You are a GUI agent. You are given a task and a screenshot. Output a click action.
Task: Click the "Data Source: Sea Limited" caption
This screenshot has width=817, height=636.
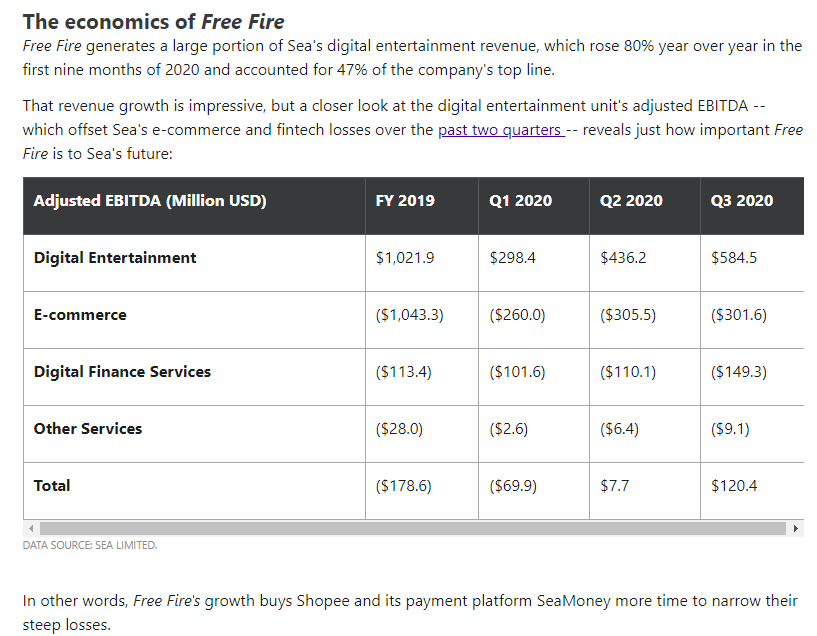[90, 545]
